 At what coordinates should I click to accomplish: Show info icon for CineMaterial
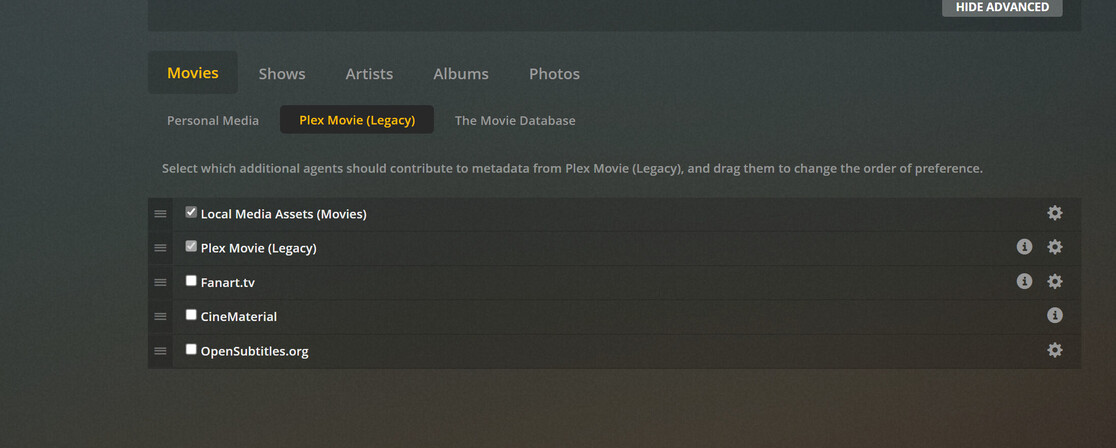(x=1055, y=316)
